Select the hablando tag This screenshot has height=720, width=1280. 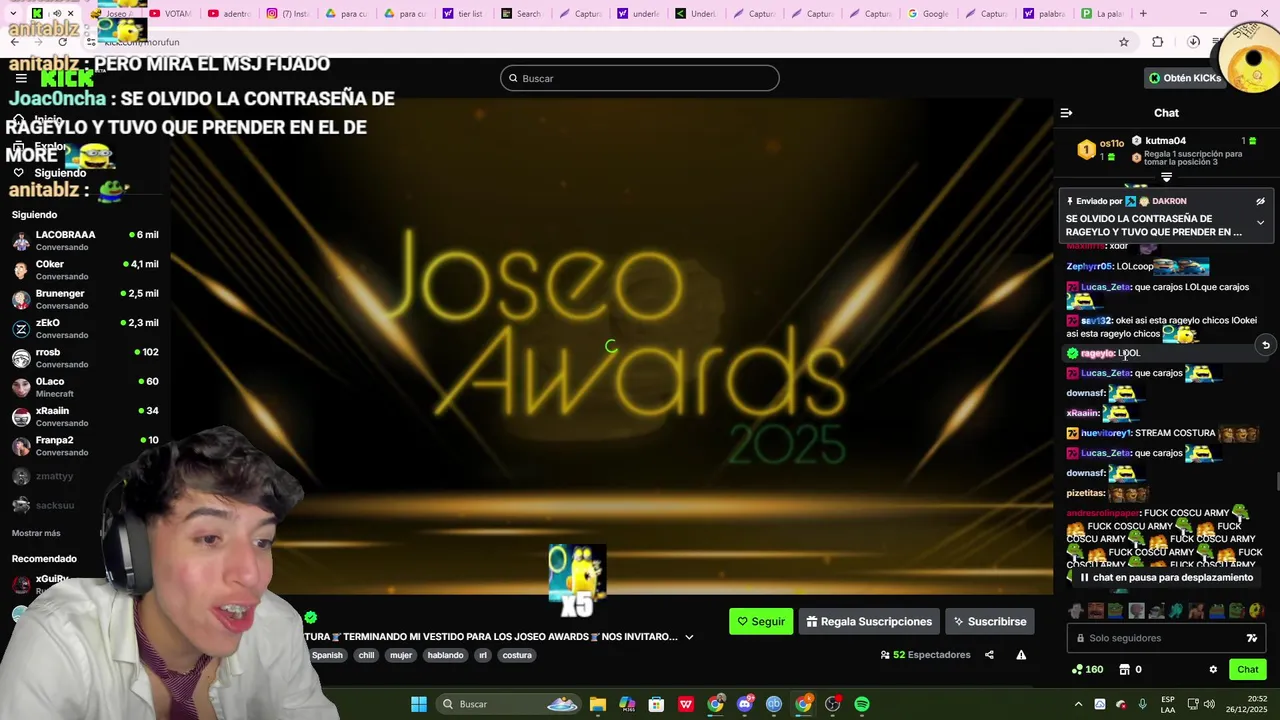[445, 655]
